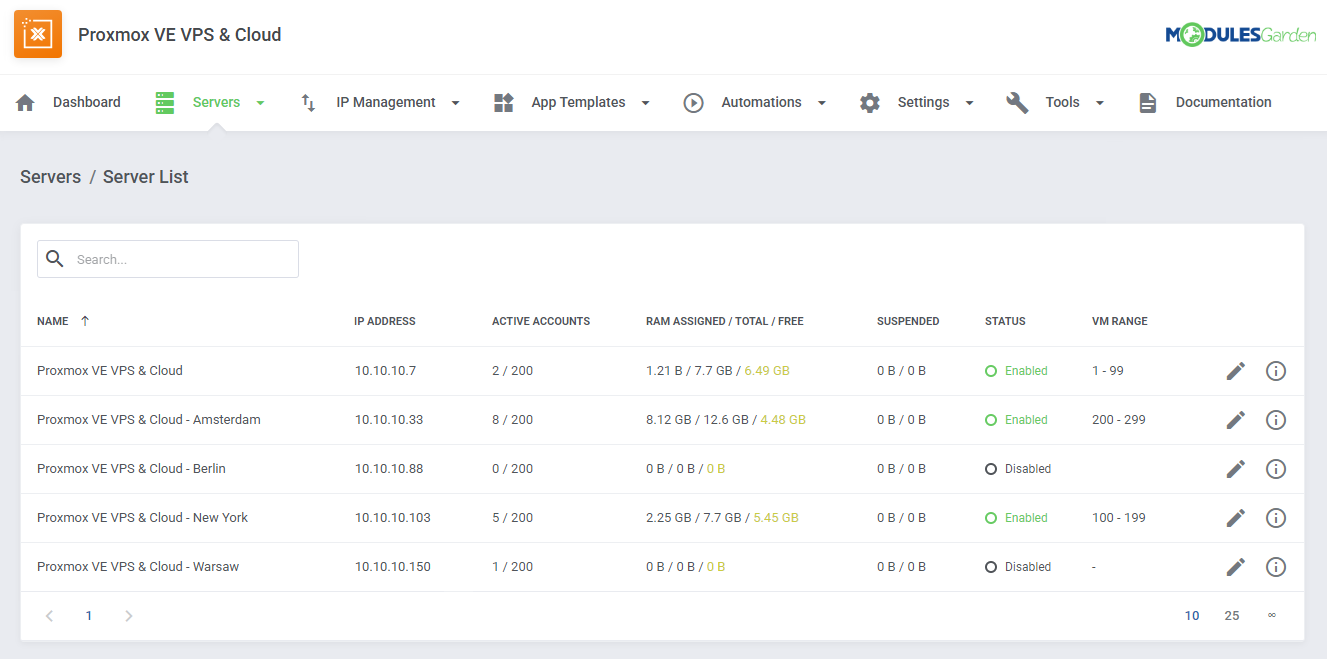
Task: Click the ModulesGarden logo
Action: pyautogui.click(x=1240, y=35)
